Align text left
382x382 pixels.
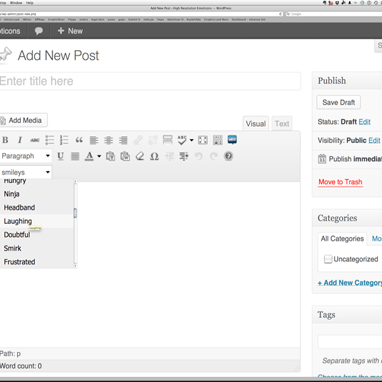(x=94, y=140)
